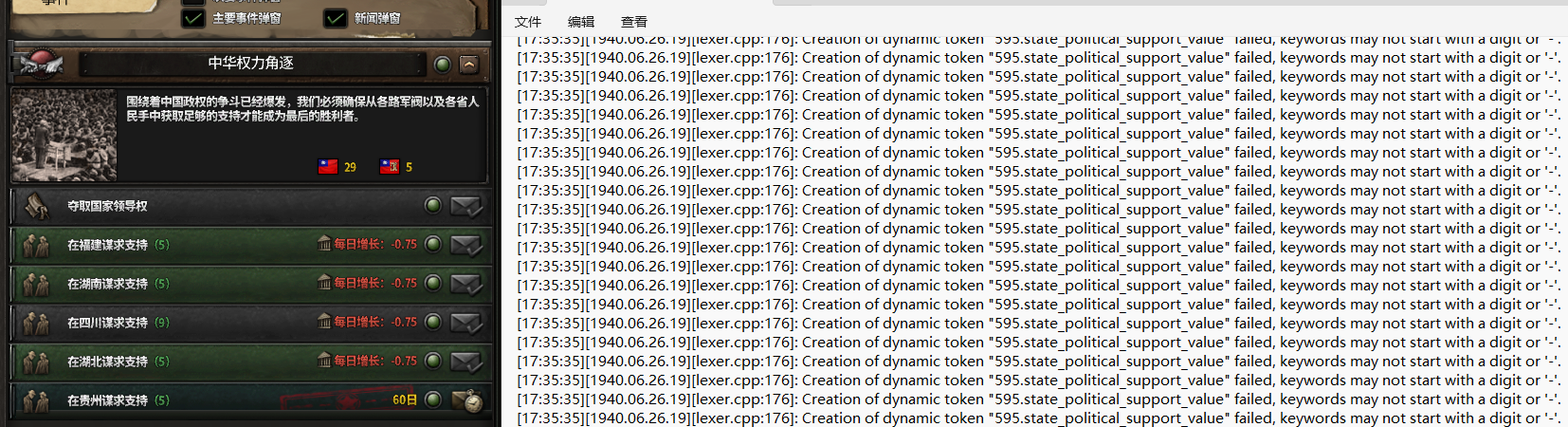Select 在湖南谋求支持 decision
The image size is (1568, 427).
click(251, 284)
